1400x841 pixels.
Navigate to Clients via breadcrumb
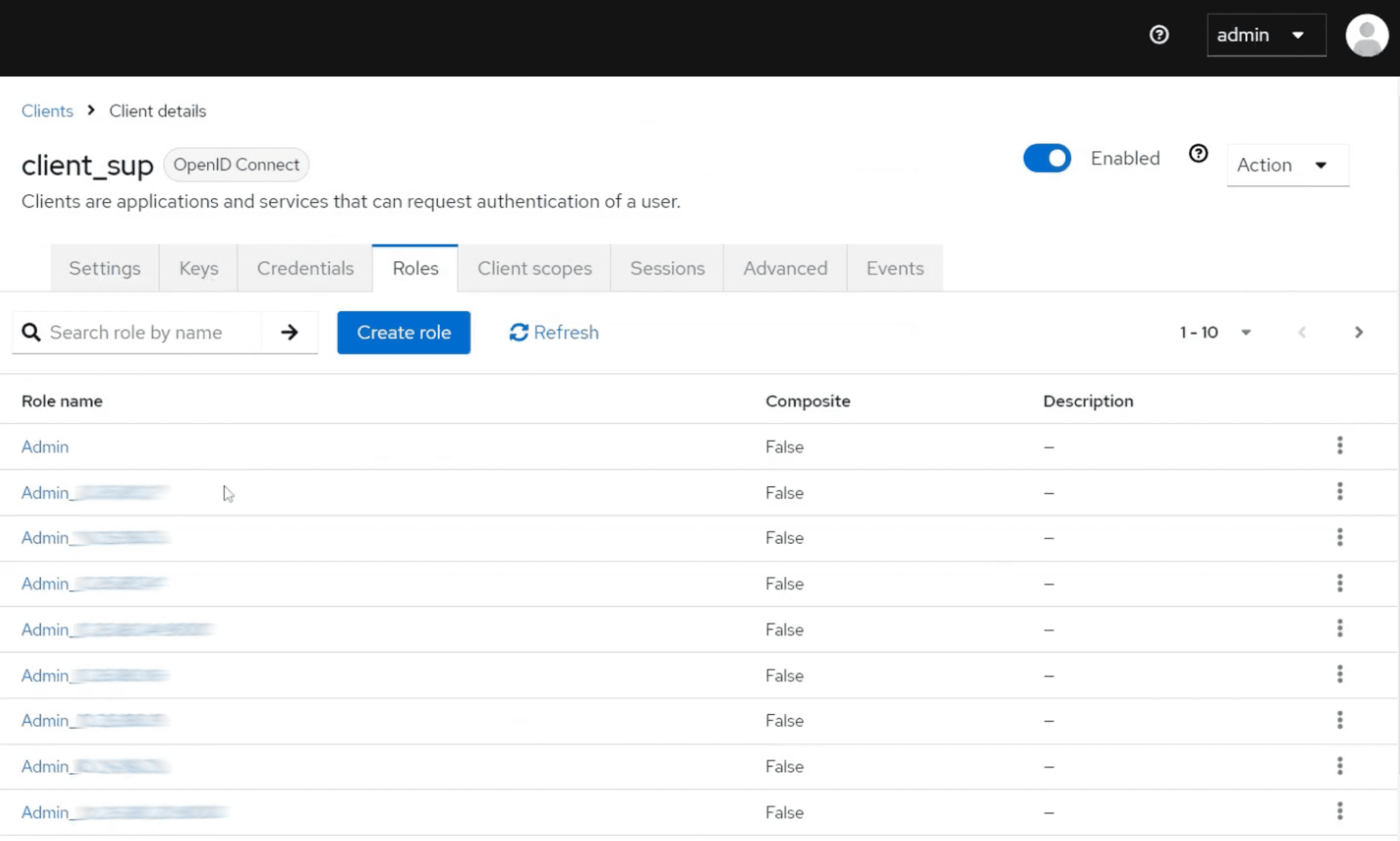tap(47, 111)
